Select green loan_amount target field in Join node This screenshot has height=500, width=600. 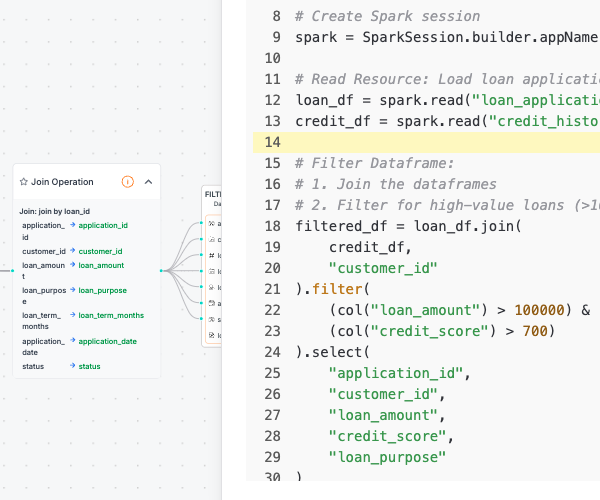(x=101, y=265)
